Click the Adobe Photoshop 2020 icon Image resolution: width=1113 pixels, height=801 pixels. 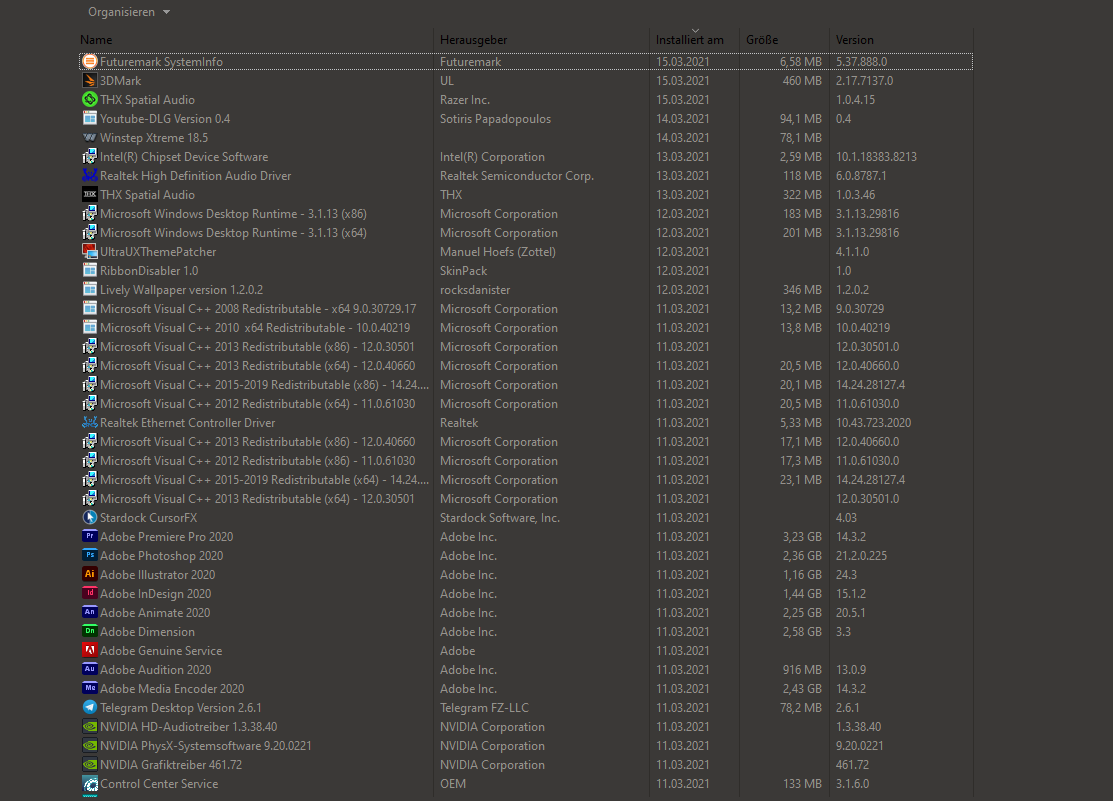click(x=89, y=556)
